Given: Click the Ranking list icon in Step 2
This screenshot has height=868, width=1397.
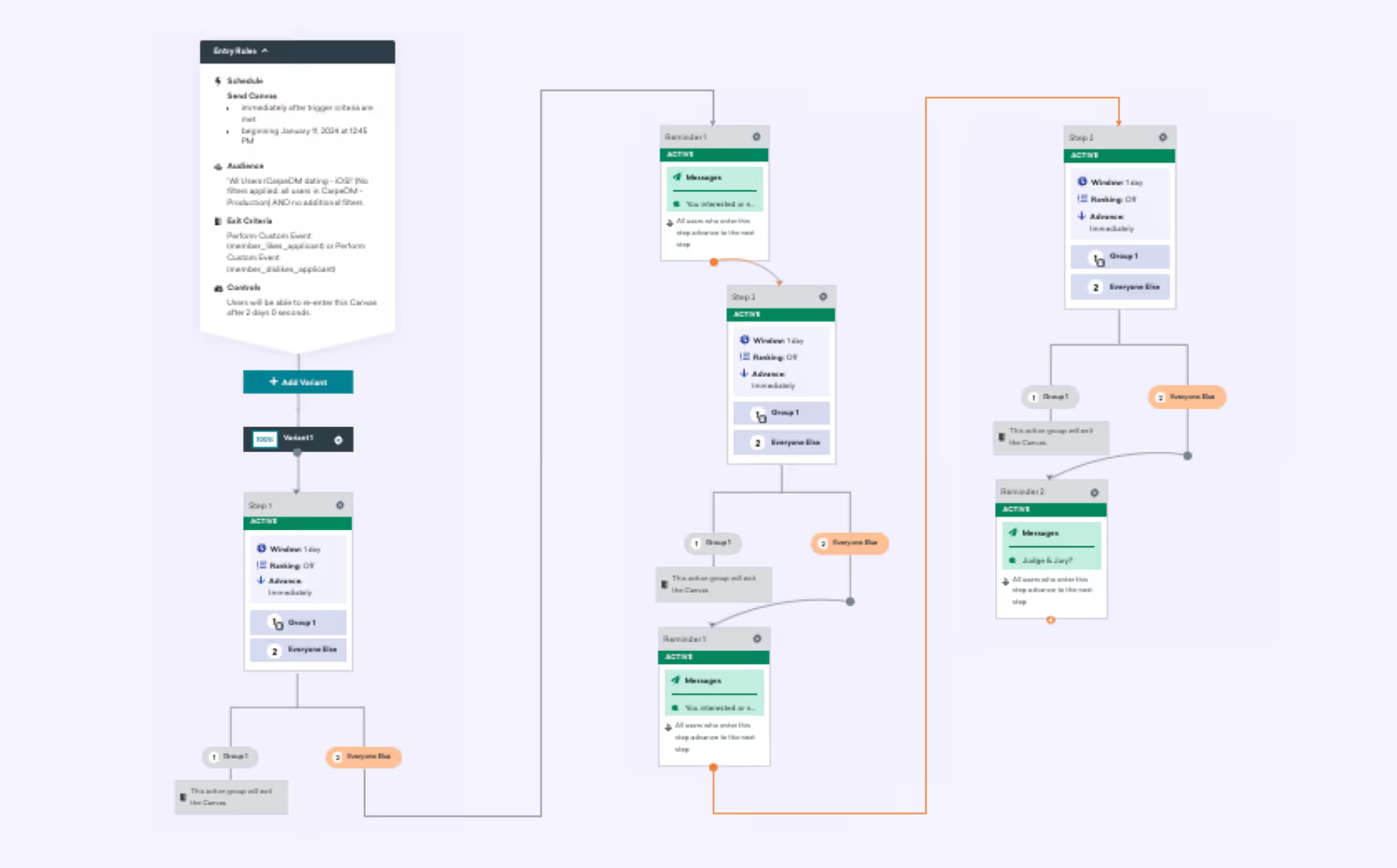Looking at the screenshot, I should point(744,357).
